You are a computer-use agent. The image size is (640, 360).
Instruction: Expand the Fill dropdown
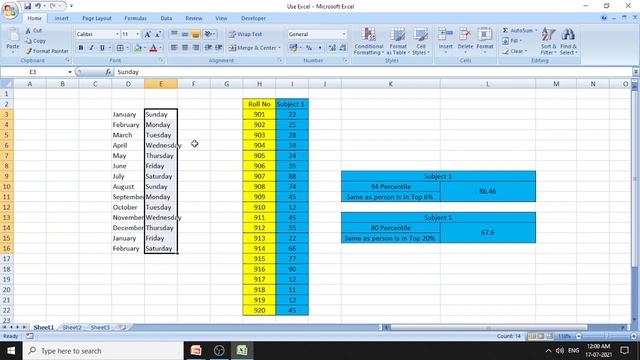pyautogui.click(x=520, y=41)
